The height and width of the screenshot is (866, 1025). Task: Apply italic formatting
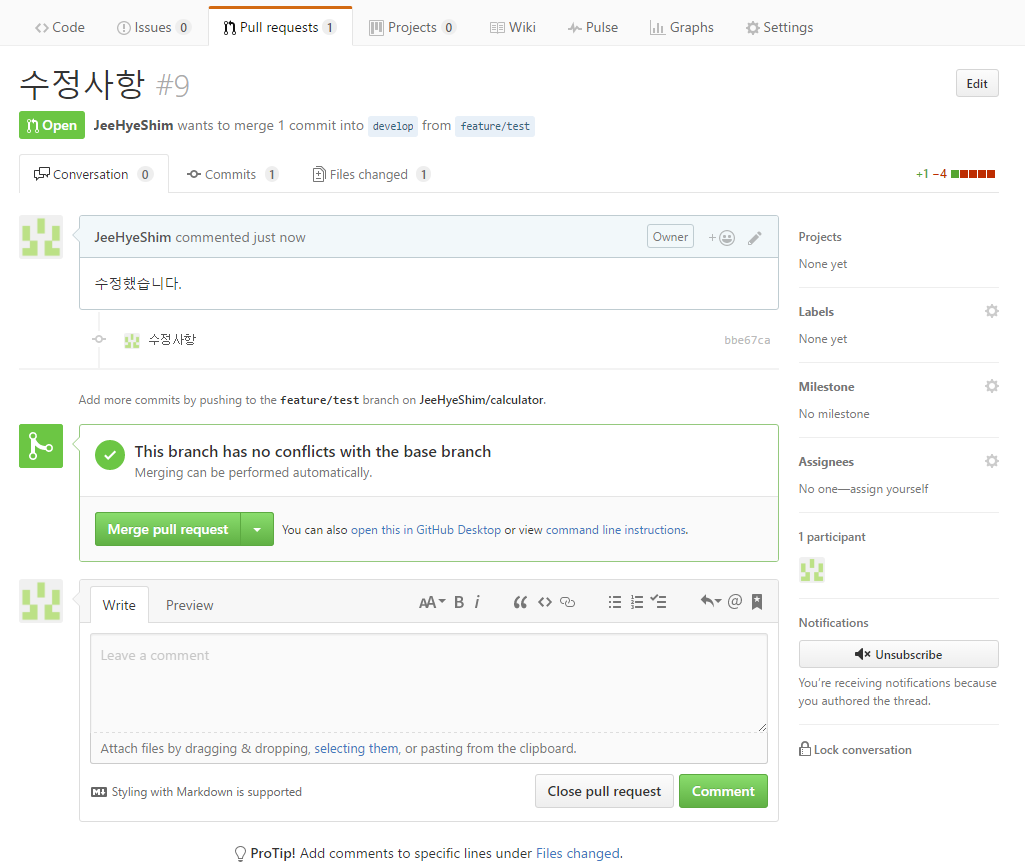coord(477,602)
